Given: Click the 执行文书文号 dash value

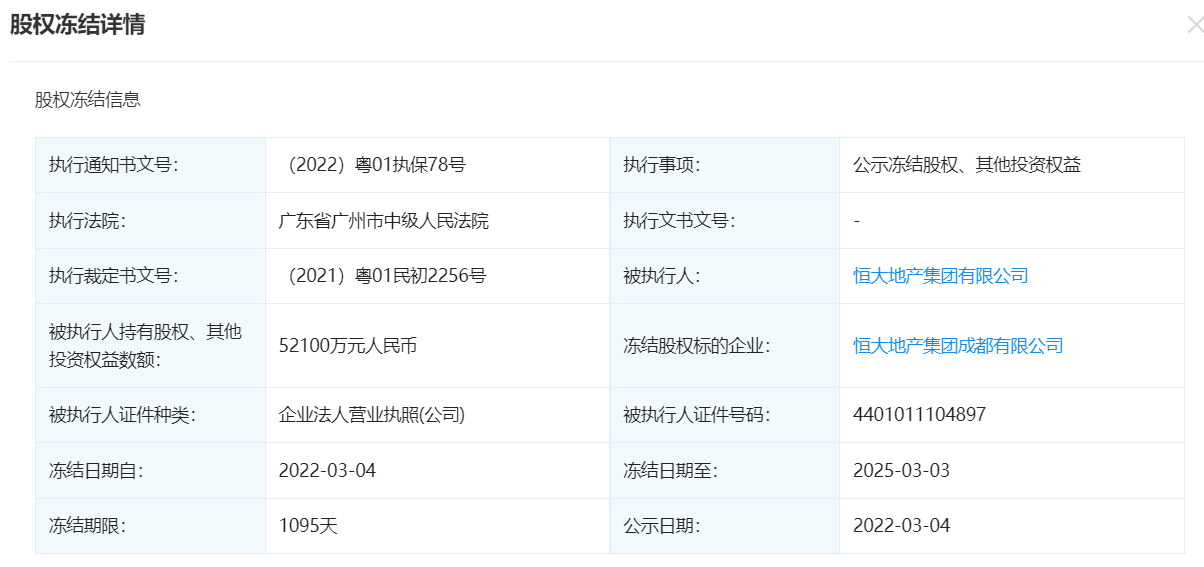Looking at the screenshot, I should tap(857, 221).
